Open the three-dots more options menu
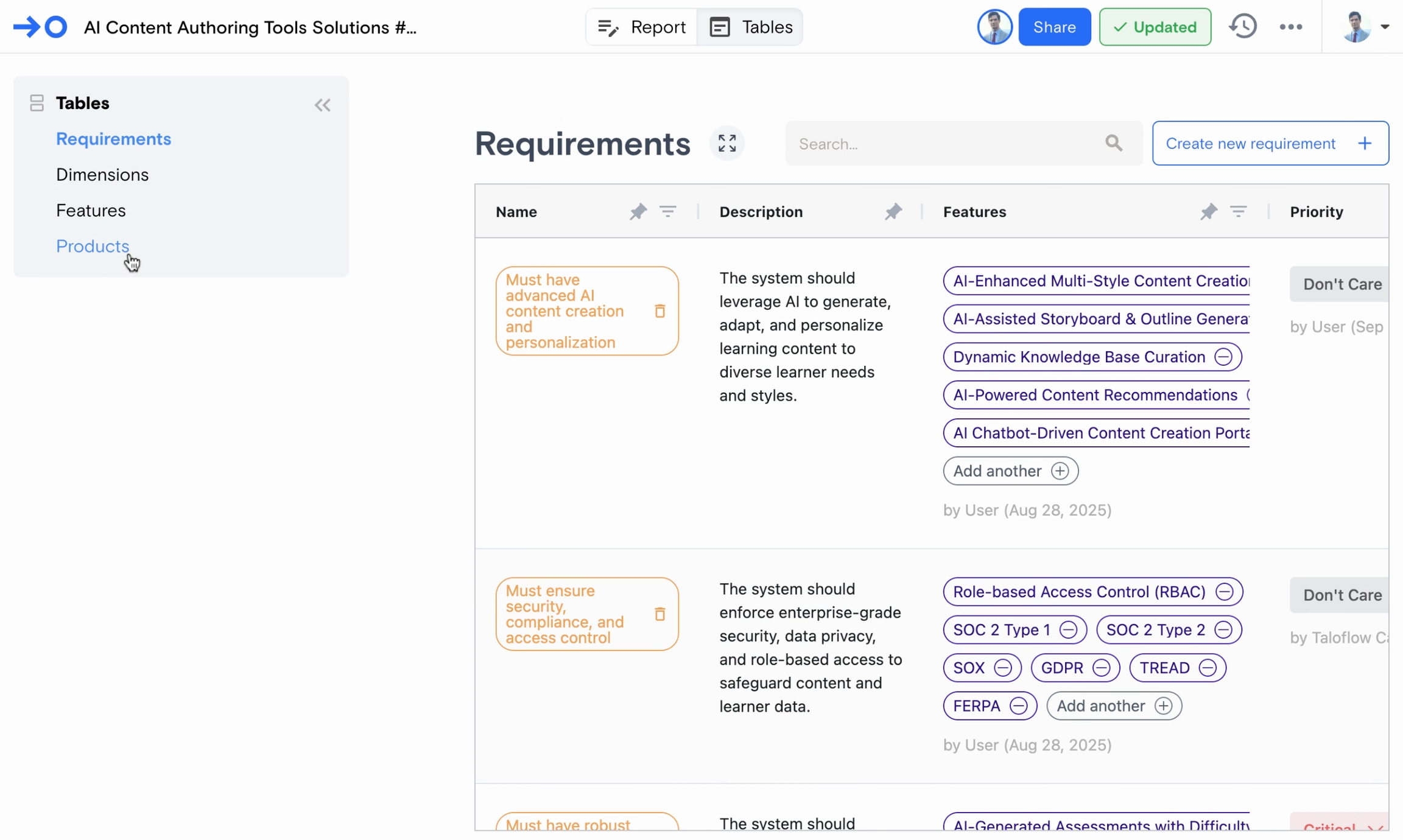The height and width of the screenshot is (840, 1403). [1290, 27]
